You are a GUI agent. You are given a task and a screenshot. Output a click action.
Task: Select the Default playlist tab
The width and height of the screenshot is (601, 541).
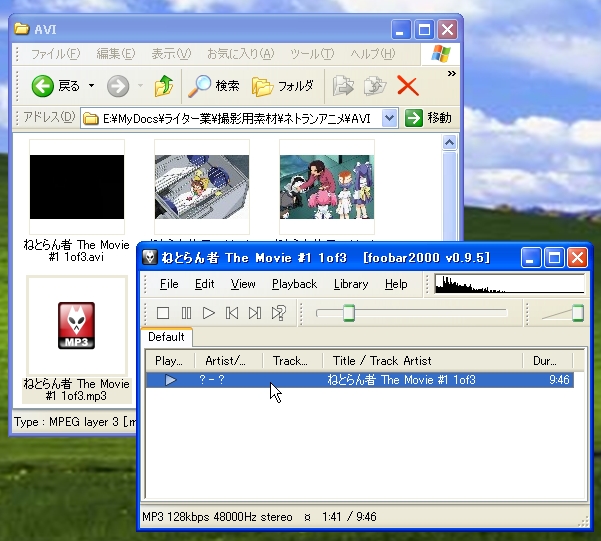click(x=166, y=337)
